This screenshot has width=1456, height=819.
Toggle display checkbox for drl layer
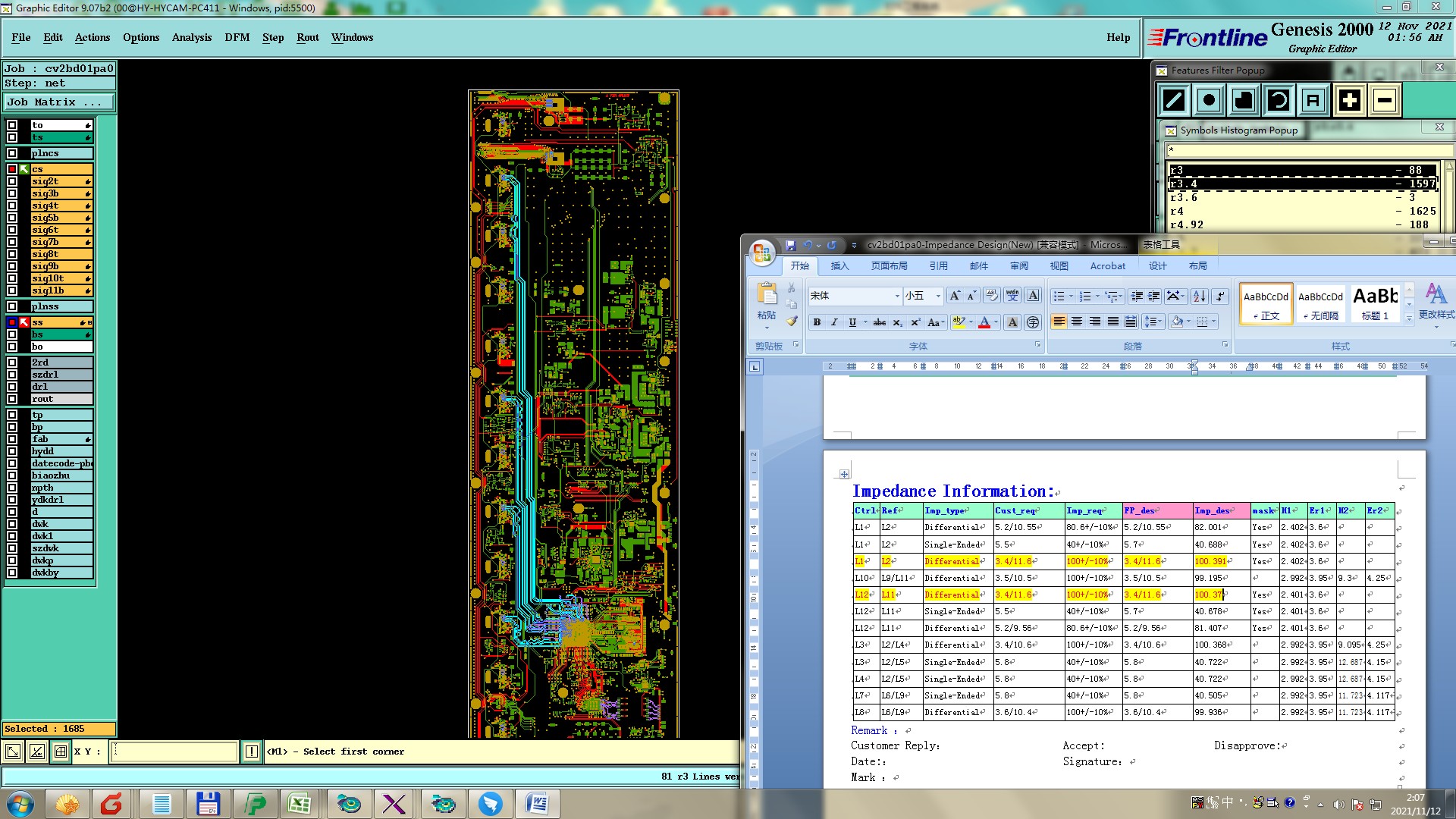pyautogui.click(x=12, y=387)
